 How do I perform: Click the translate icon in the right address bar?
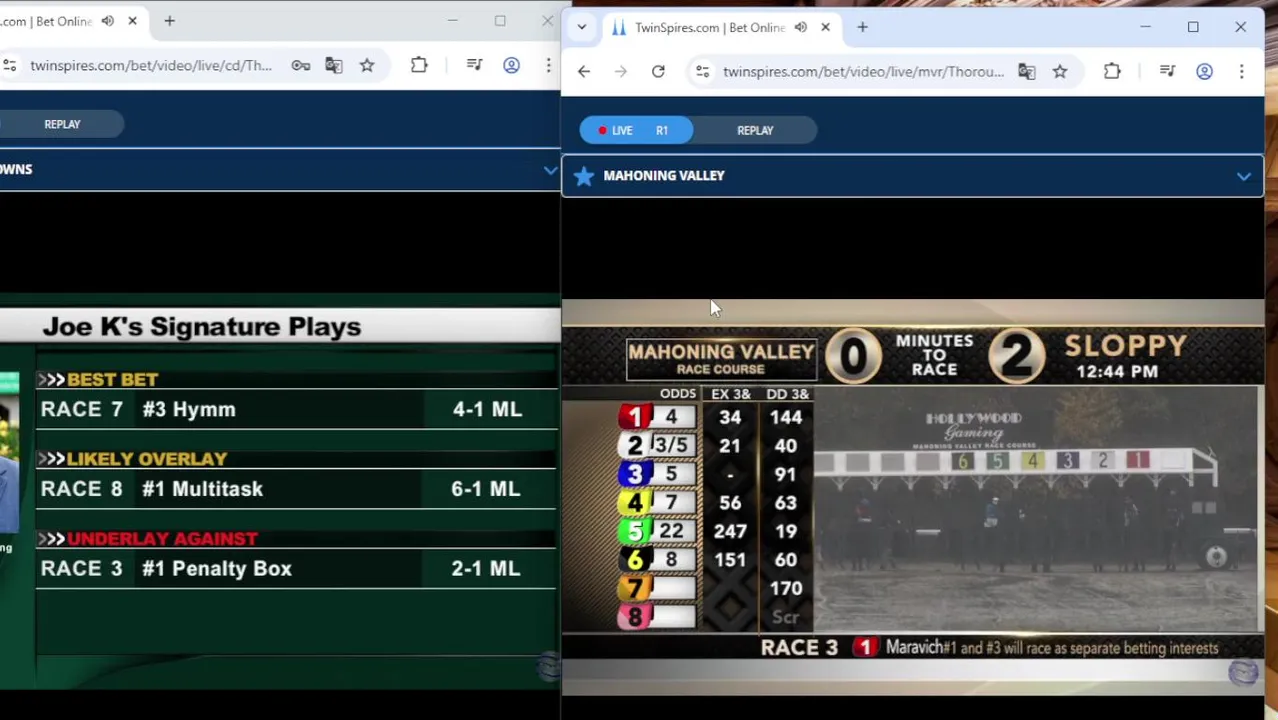[x=1027, y=71]
